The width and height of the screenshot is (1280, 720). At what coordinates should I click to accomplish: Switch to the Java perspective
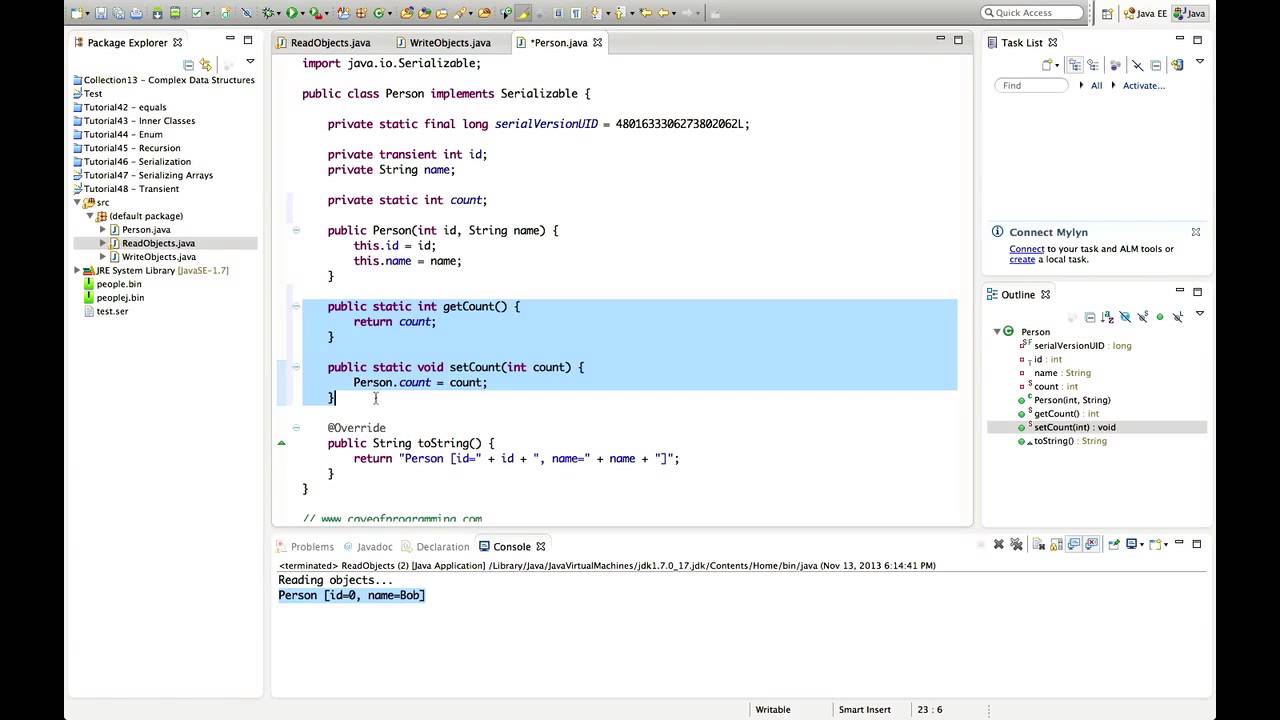[1188, 13]
